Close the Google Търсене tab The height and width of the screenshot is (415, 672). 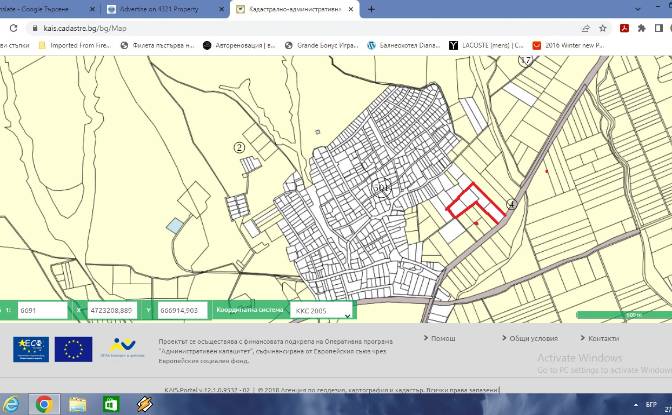pos(92,9)
